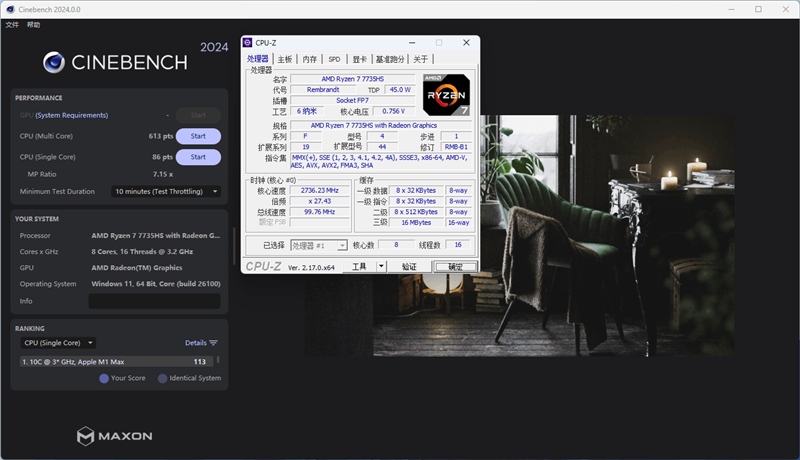Expand the 工具 button dropdown arrow
Image resolution: width=800 pixels, height=460 pixels.
click(x=382, y=267)
